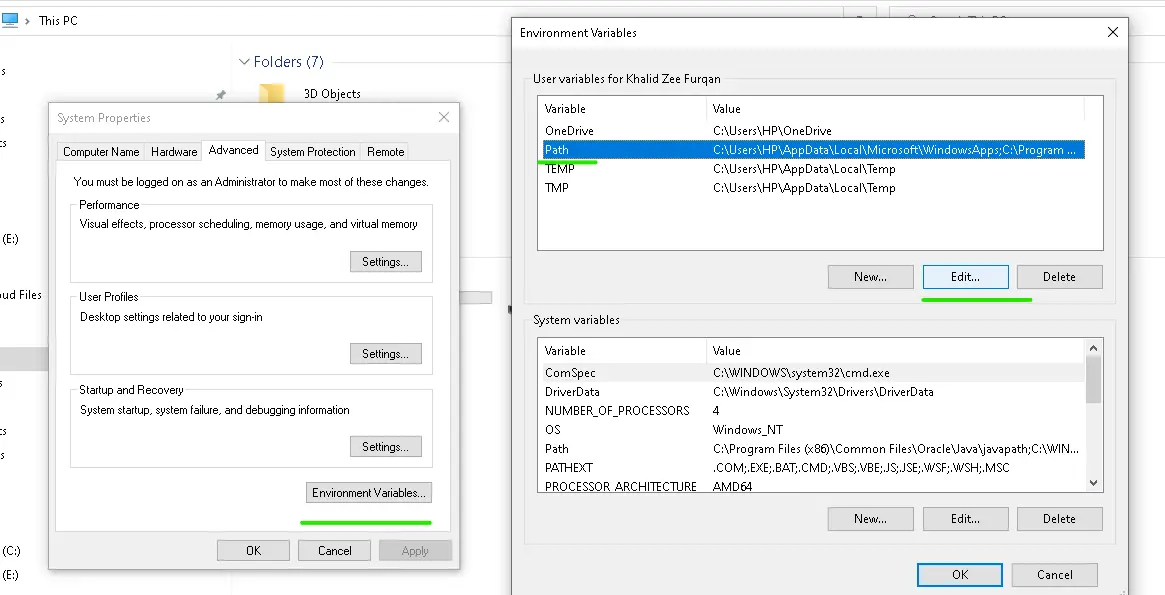Switch to the Computer Name tab

click(101, 152)
